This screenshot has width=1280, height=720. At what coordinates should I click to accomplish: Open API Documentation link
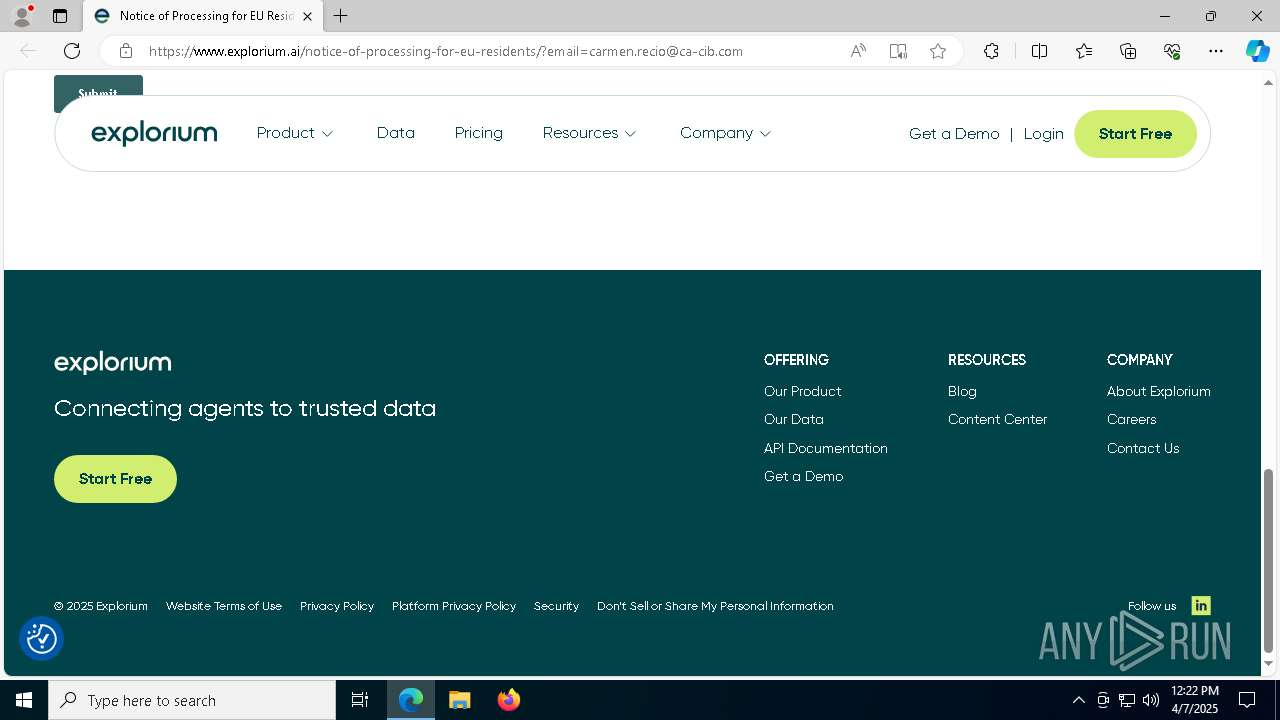click(826, 448)
